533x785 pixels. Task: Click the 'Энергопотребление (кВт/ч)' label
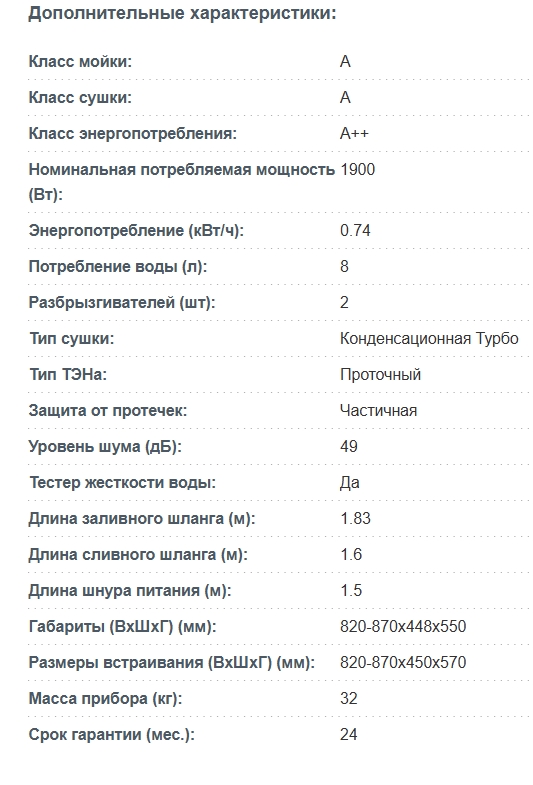[x=136, y=231]
